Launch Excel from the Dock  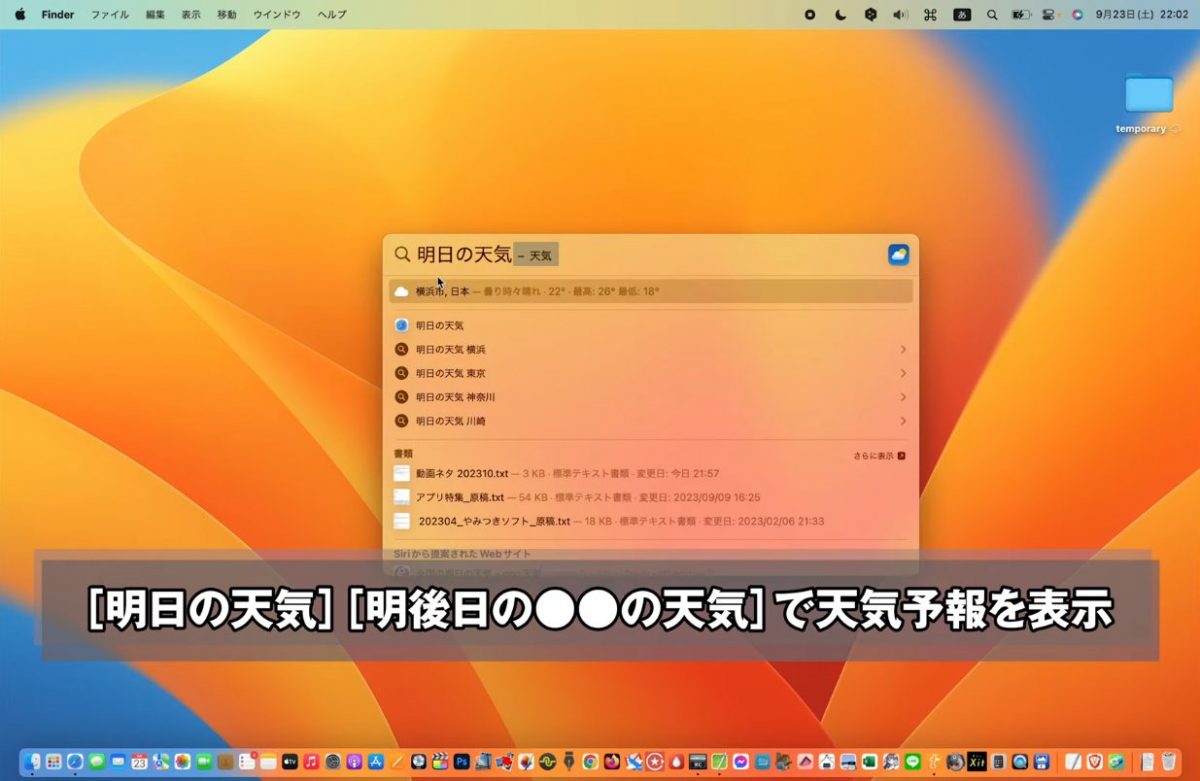[870, 762]
